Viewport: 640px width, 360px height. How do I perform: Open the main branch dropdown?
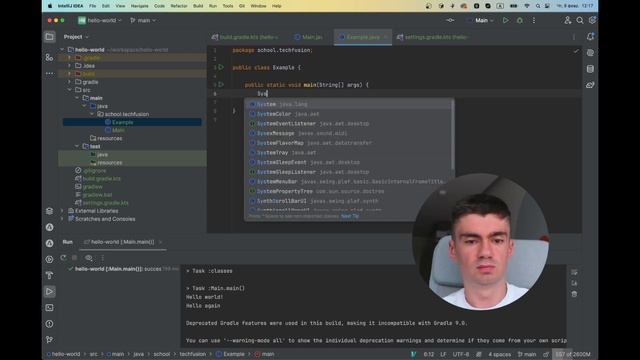coord(143,20)
